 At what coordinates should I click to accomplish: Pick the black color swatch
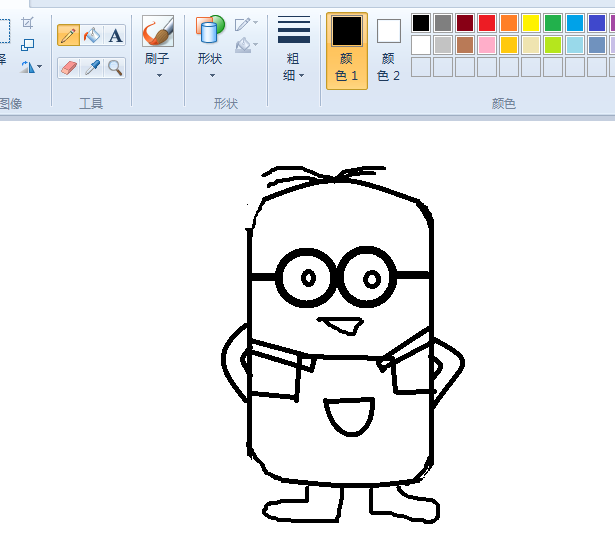421,23
